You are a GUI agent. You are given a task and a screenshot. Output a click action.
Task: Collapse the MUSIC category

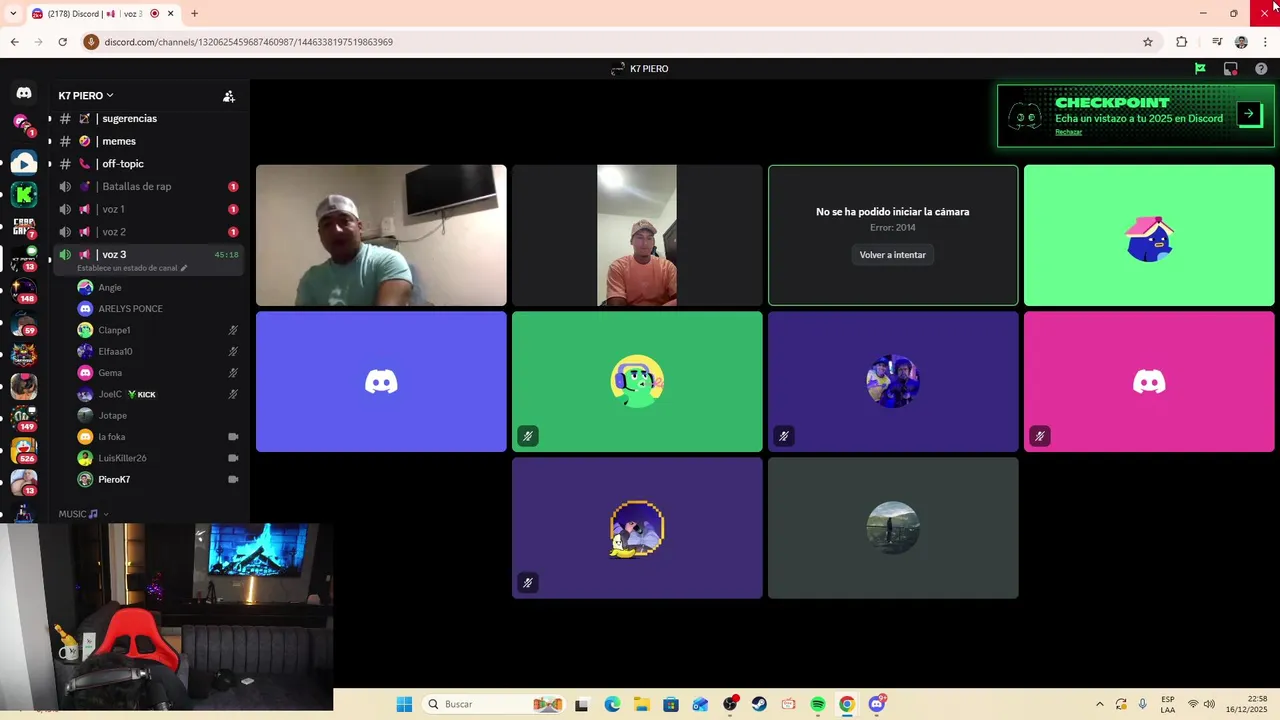[83, 514]
